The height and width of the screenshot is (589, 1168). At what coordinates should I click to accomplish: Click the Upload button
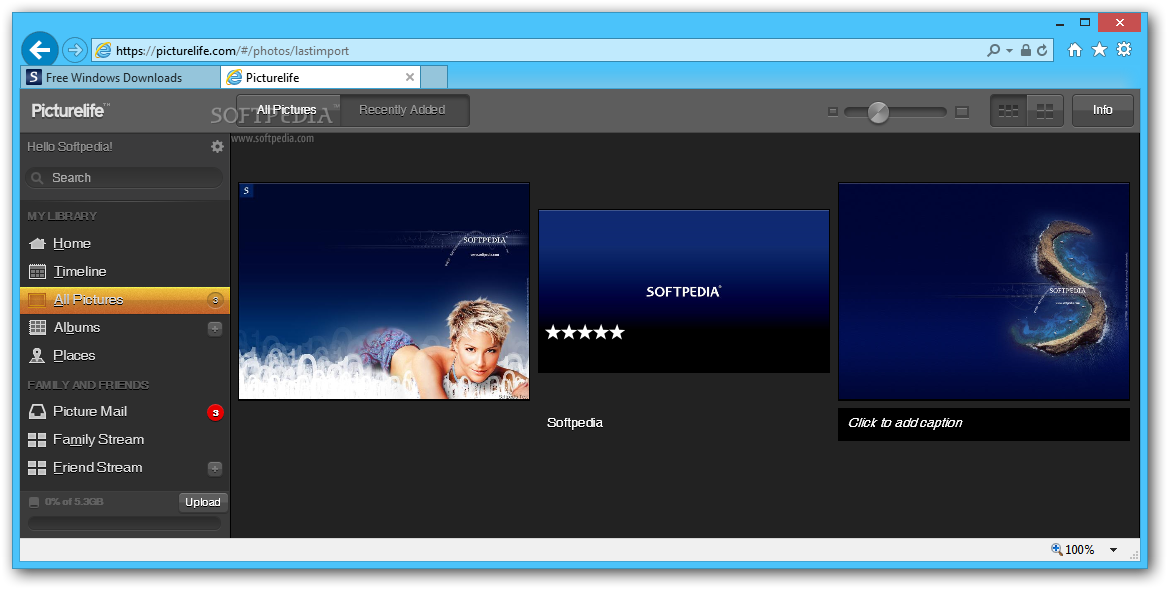(203, 503)
